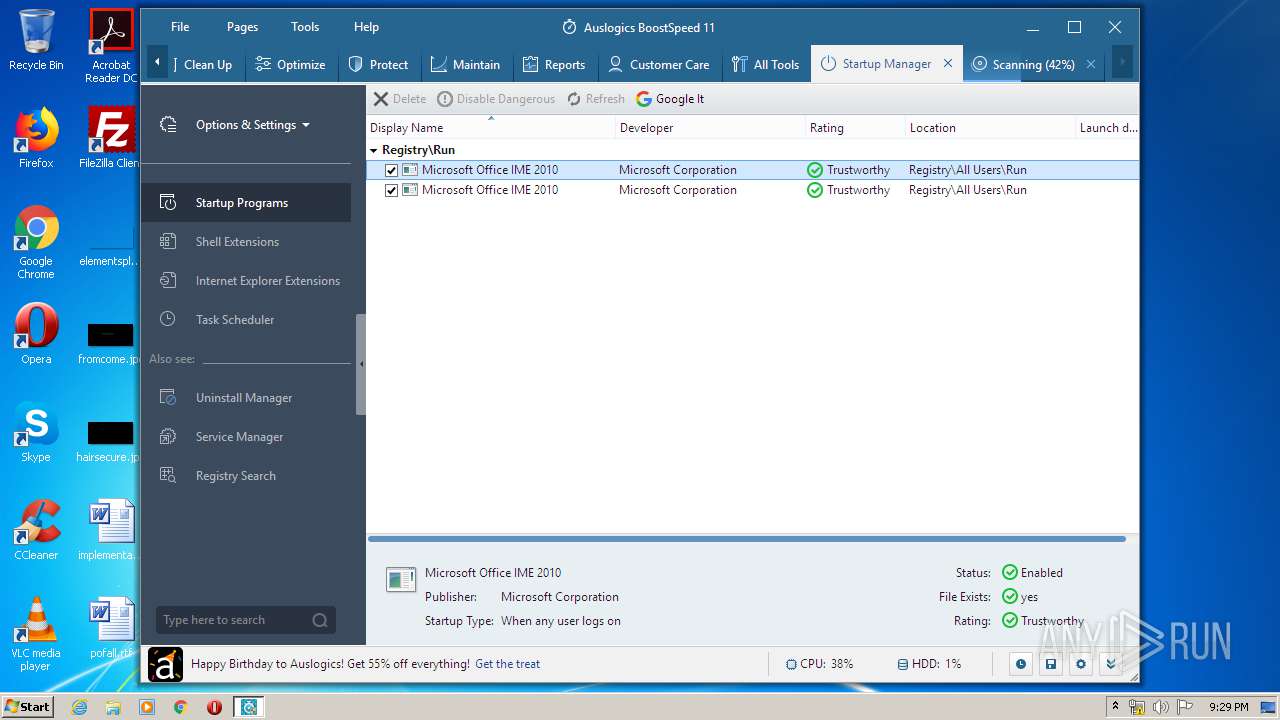Collapse the sidebar with splitter arrow
Viewport: 1280px width, 720px height.
[x=361, y=364]
